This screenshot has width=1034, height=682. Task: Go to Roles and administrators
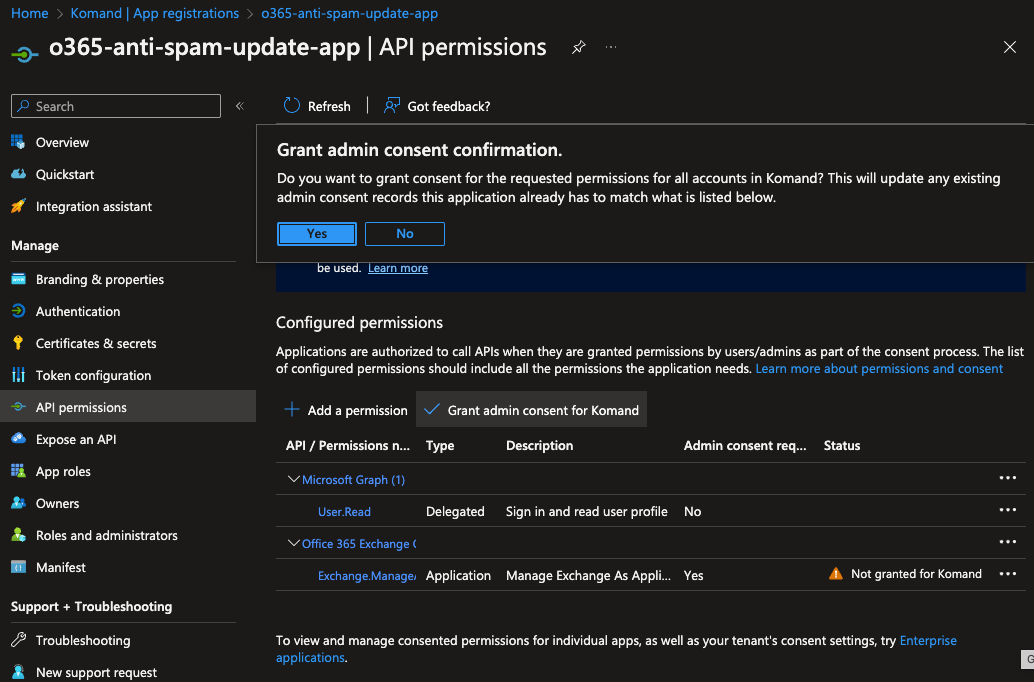[106, 535]
